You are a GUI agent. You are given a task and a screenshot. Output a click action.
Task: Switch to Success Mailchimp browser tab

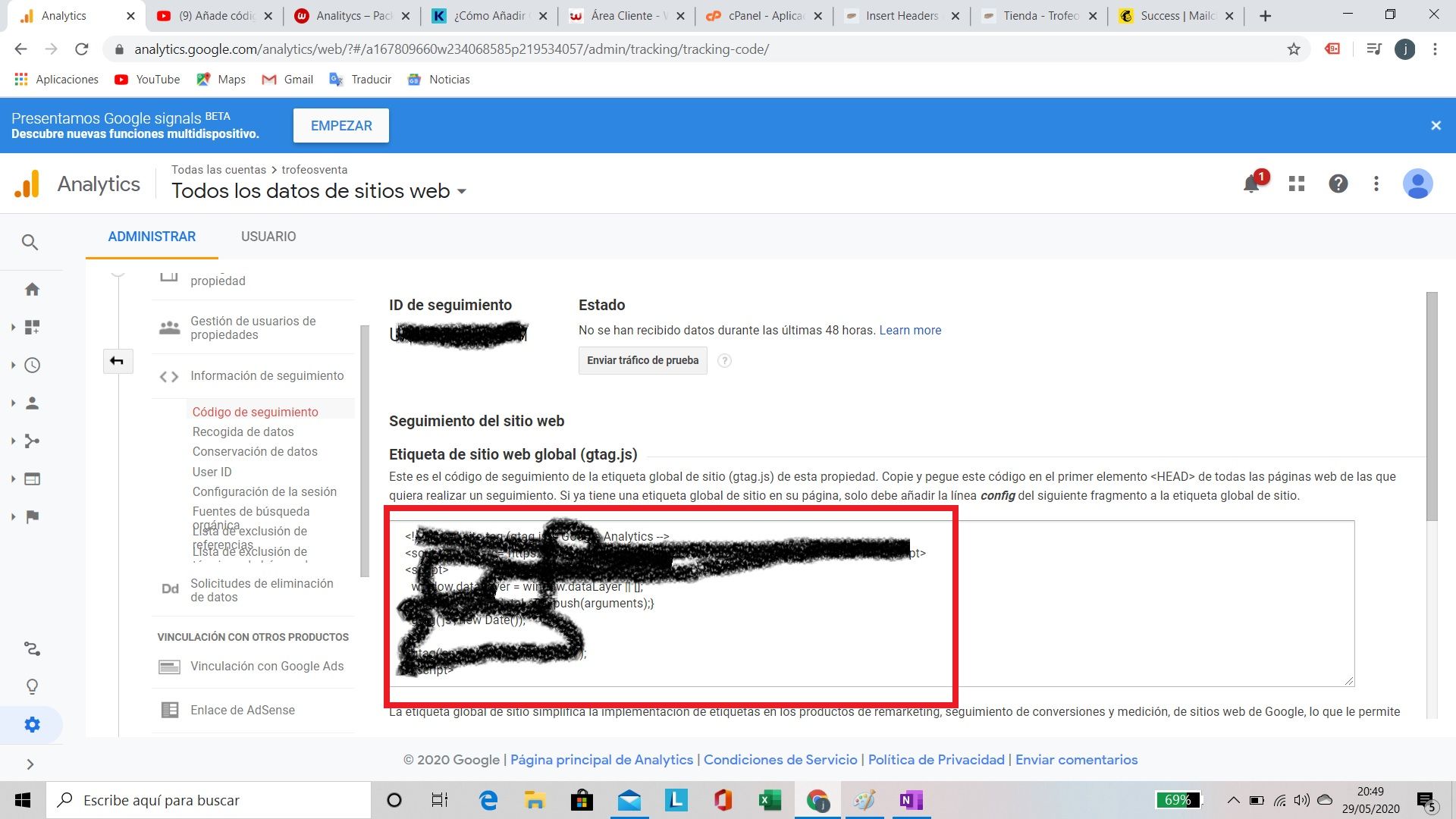[1176, 16]
